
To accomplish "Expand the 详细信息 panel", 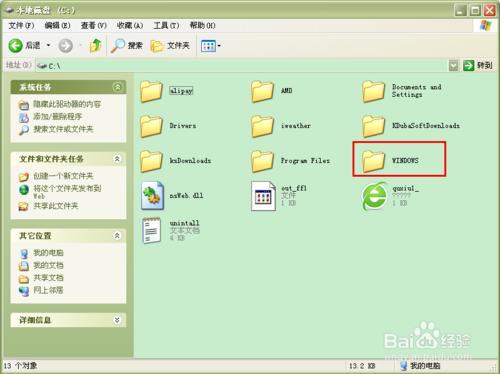I will click(117, 320).
